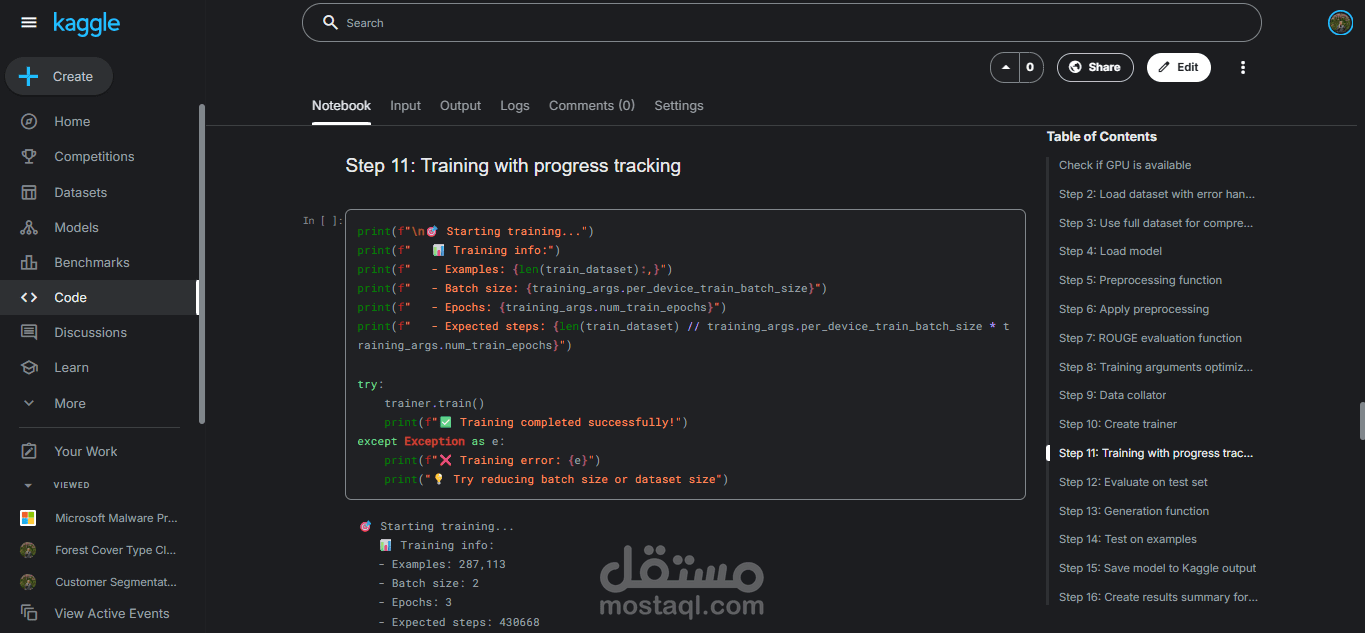The height and width of the screenshot is (633, 1365).
Task: Jump to Step 13: Generation function
Action: pyautogui.click(x=1134, y=511)
